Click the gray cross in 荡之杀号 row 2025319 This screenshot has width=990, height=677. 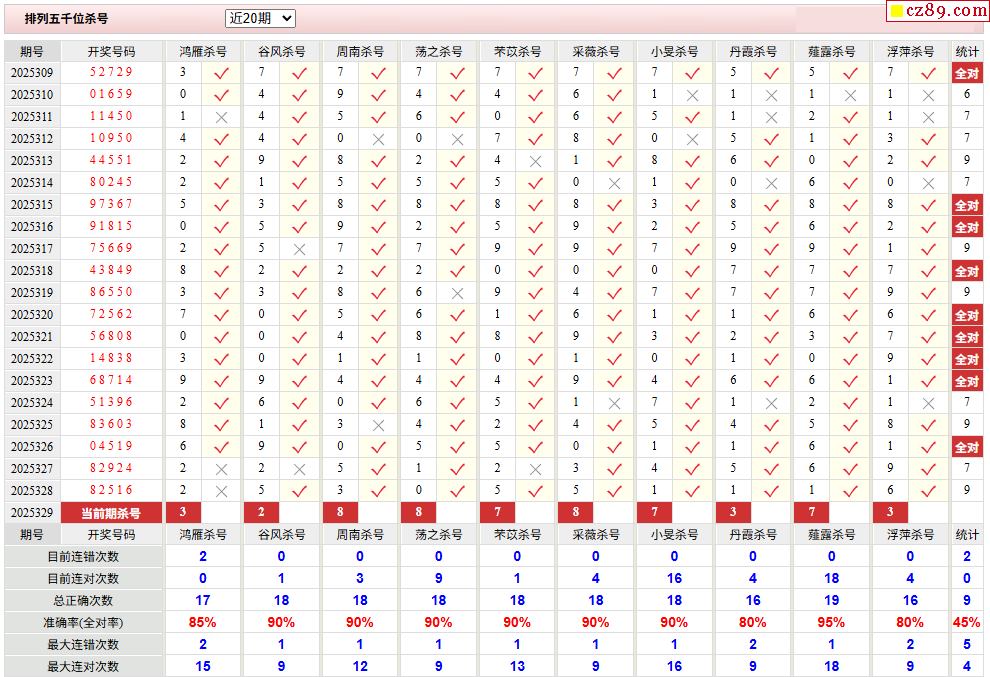(457, 293)
